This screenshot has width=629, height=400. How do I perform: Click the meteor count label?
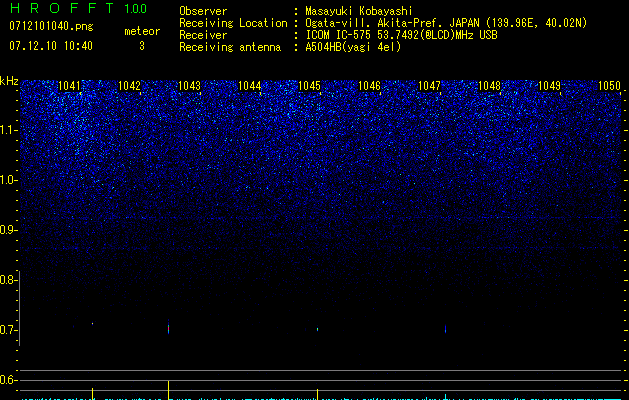(142, 31)
